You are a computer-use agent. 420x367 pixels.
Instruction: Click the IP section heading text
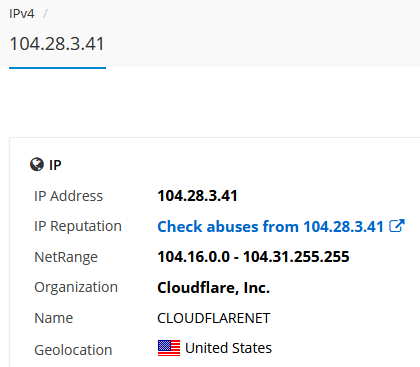point(55,165)
